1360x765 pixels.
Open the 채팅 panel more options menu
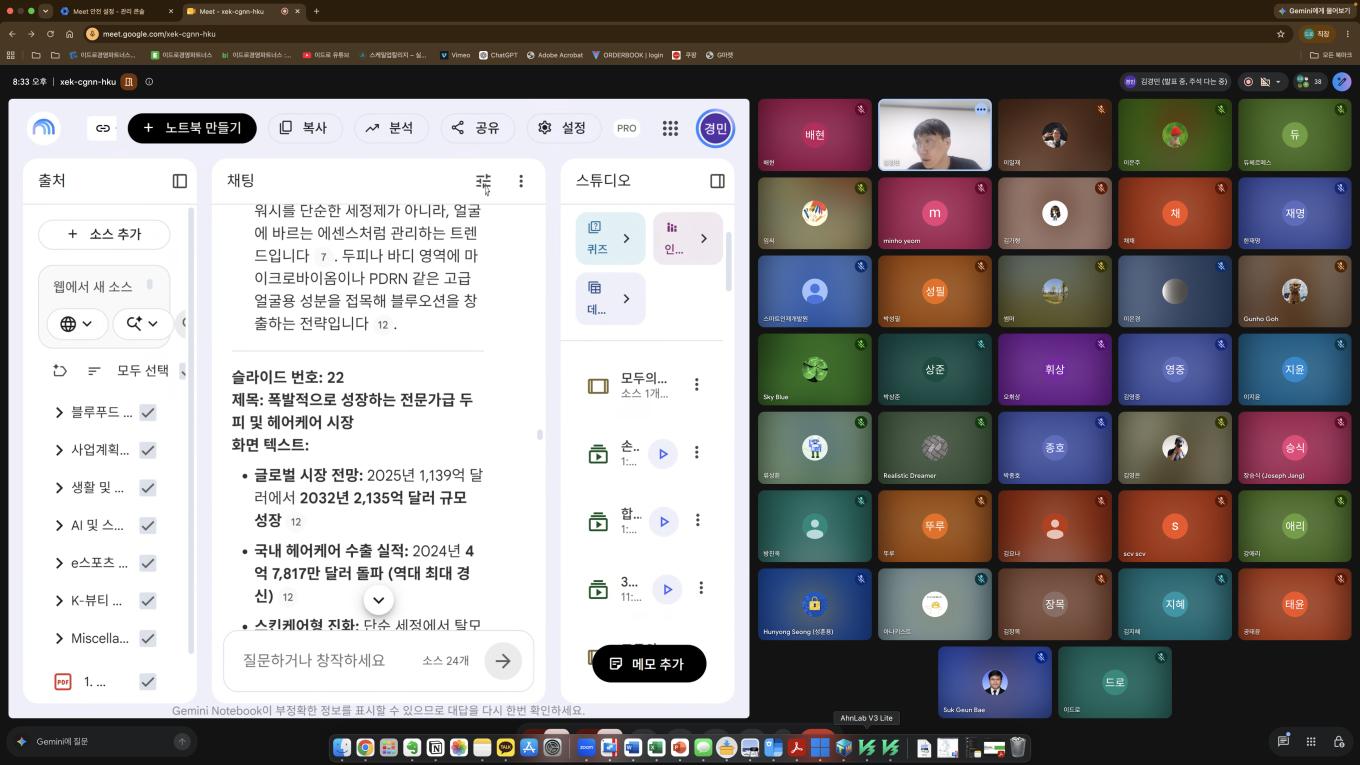(521, 181)
